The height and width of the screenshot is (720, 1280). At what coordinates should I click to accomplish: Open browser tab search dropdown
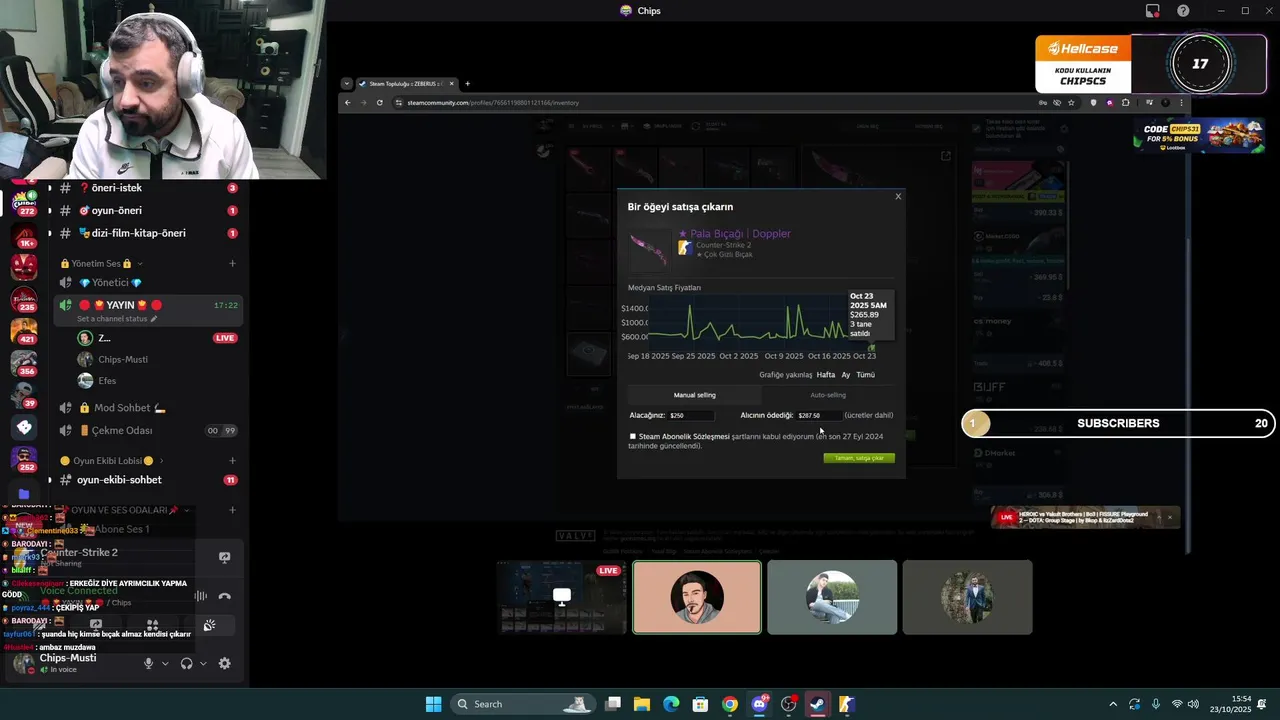pos(346,84)
